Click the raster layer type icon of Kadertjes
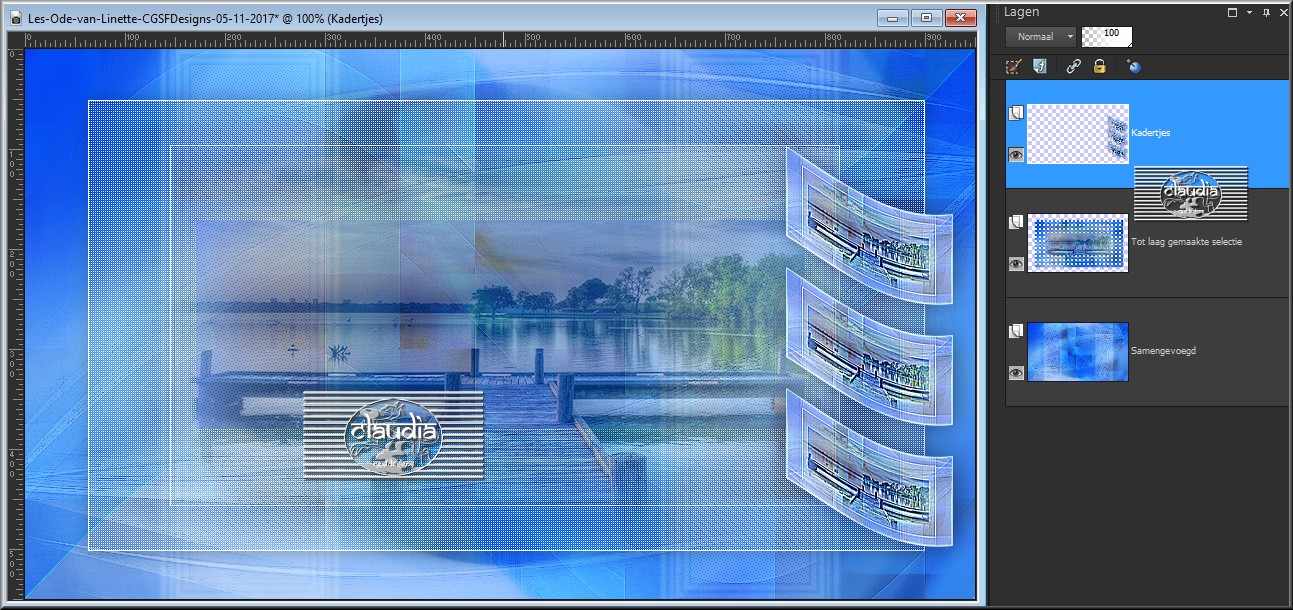 [x=1016, y=113]
